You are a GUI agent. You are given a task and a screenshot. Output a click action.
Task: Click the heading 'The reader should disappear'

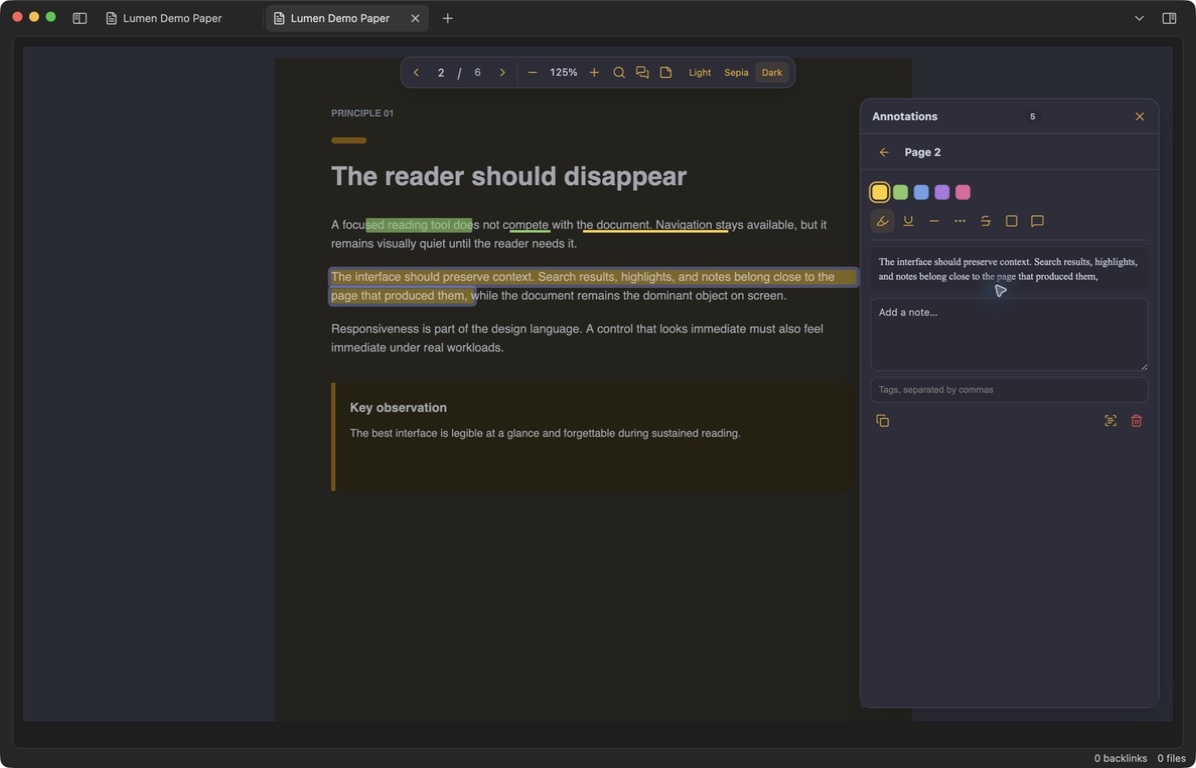coord(509,176)
